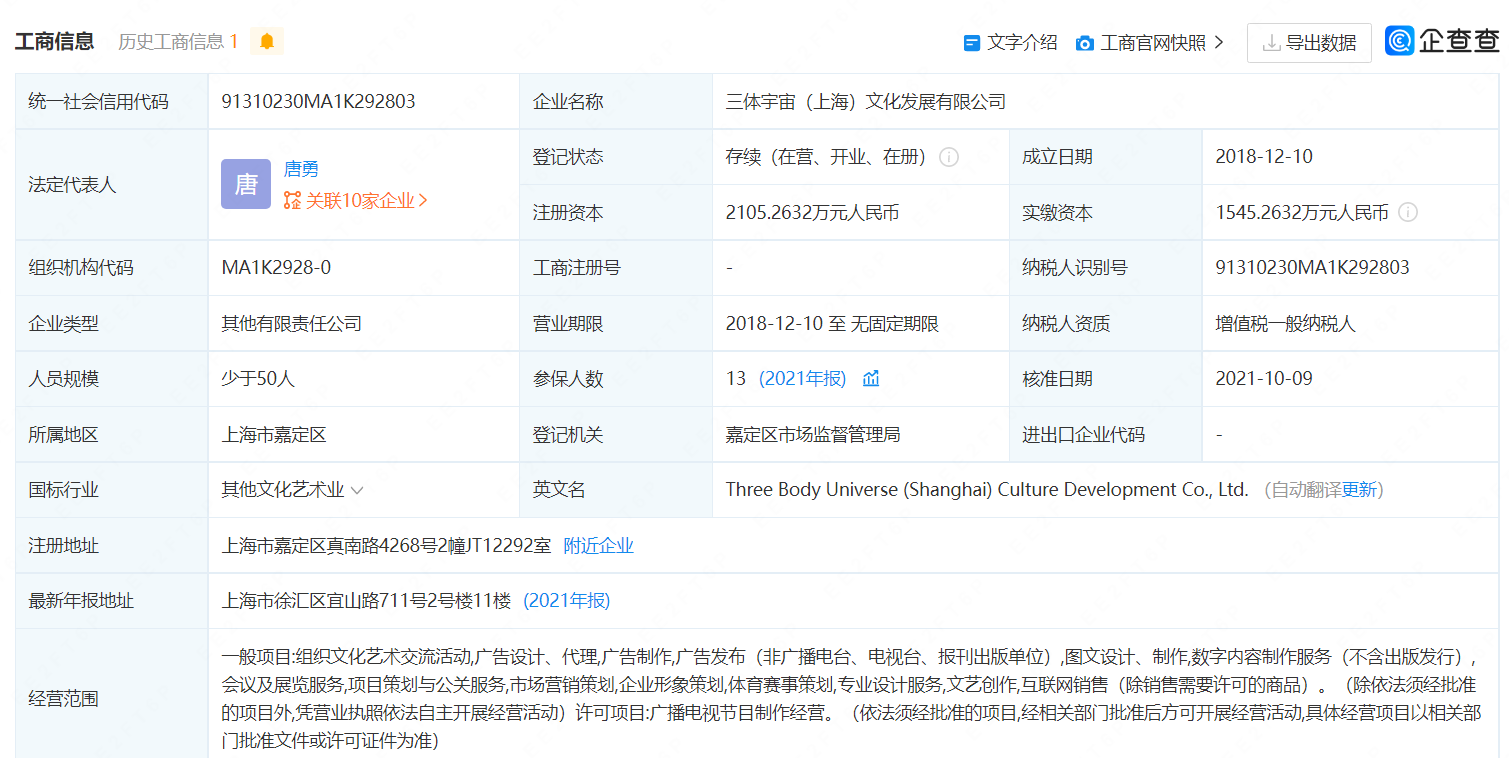Expand the 其他文化艺术业 industry dropdown
Screen dimensions: 1509x758
(357, 490)
